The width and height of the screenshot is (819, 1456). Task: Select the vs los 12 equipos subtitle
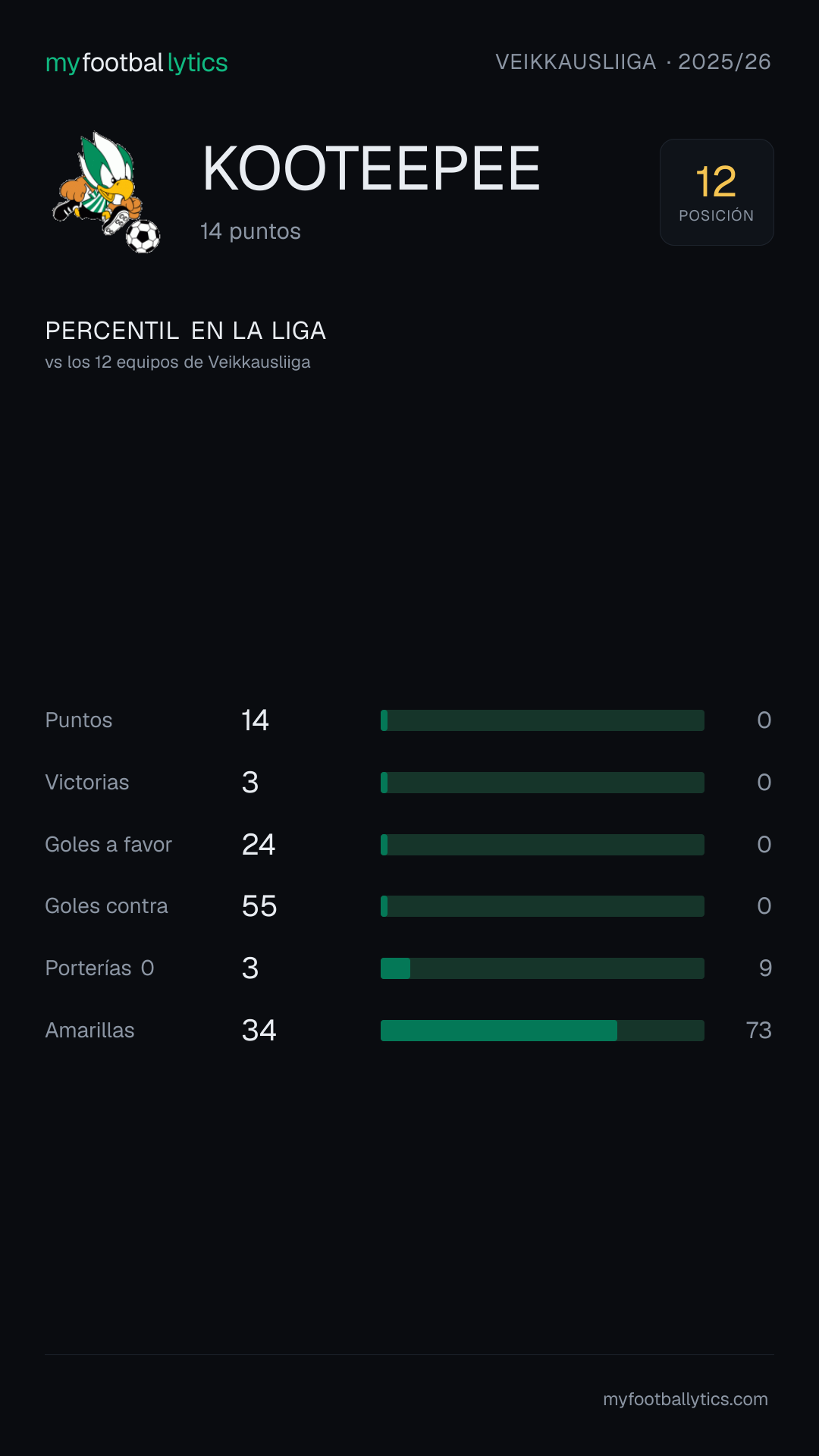click(178, 362)
